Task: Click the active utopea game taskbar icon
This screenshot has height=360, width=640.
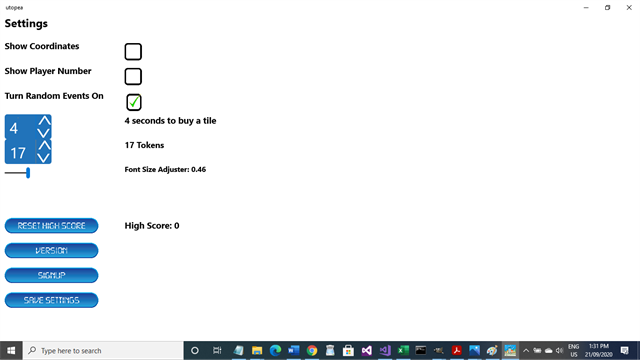Action: [x=510, y=351]
